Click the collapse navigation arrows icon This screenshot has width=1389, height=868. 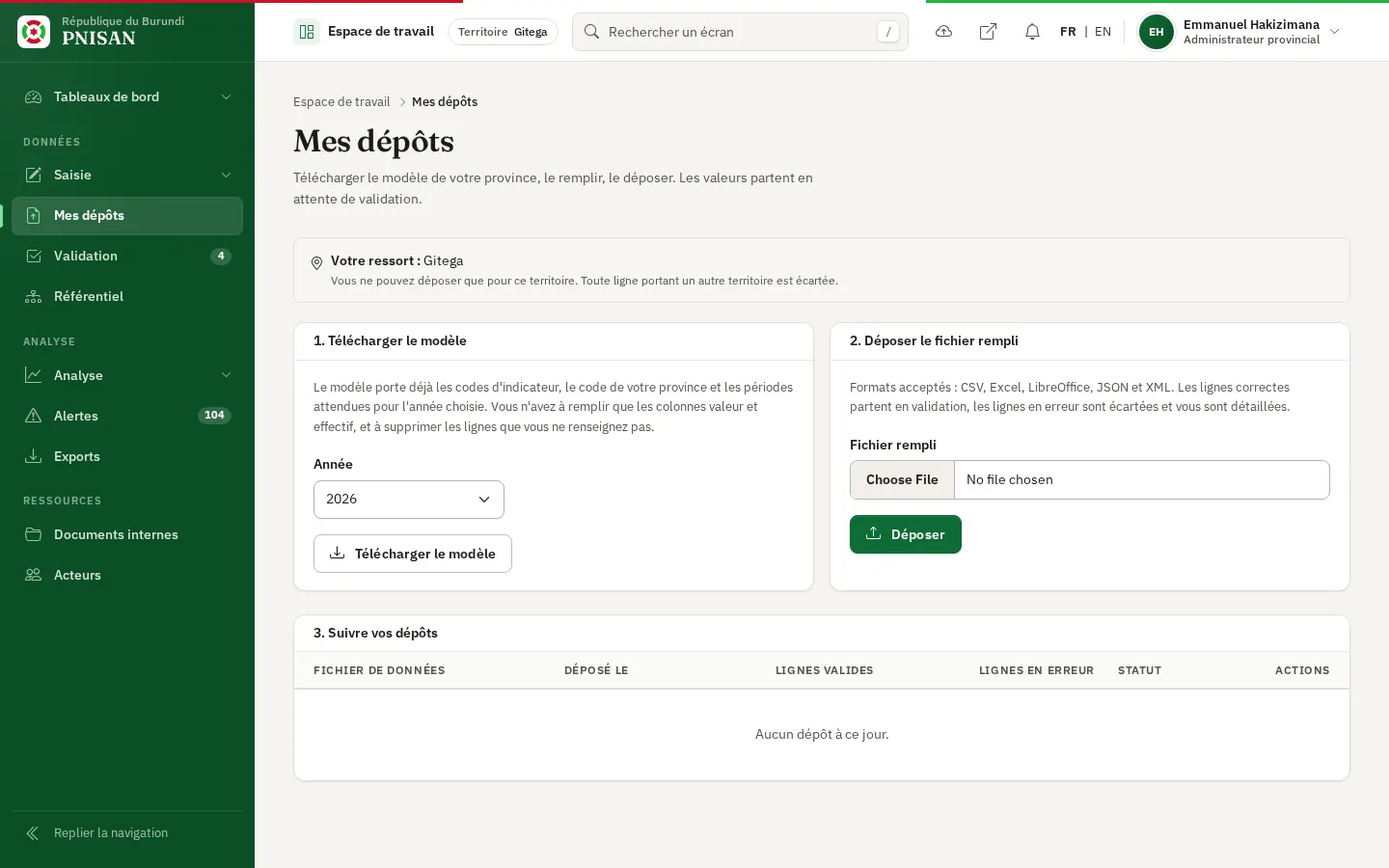click(x=33, y=833)
